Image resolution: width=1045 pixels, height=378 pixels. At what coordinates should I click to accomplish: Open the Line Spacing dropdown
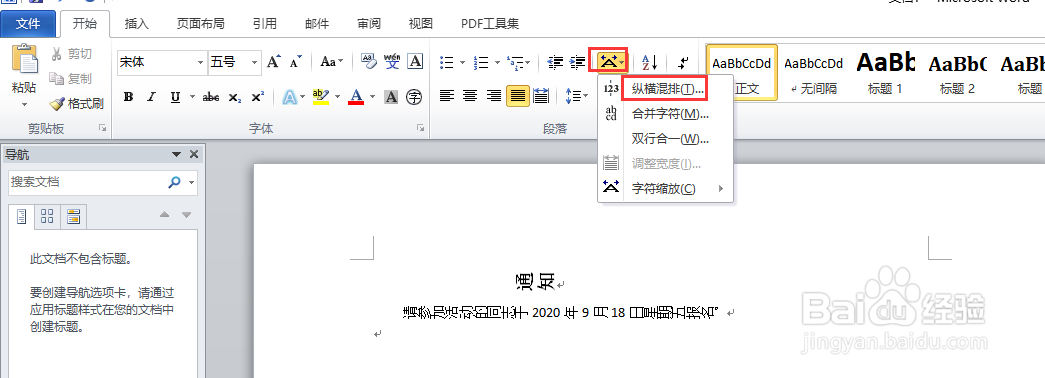[576, 96]
